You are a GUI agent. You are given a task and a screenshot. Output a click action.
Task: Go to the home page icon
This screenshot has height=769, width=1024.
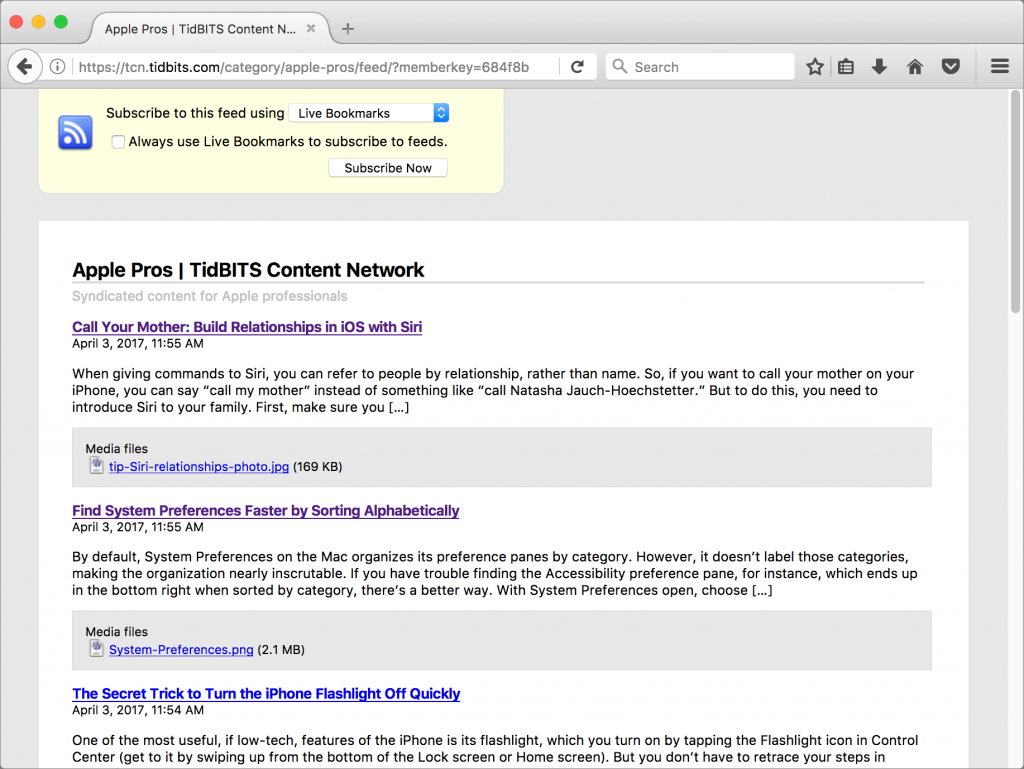914,66
